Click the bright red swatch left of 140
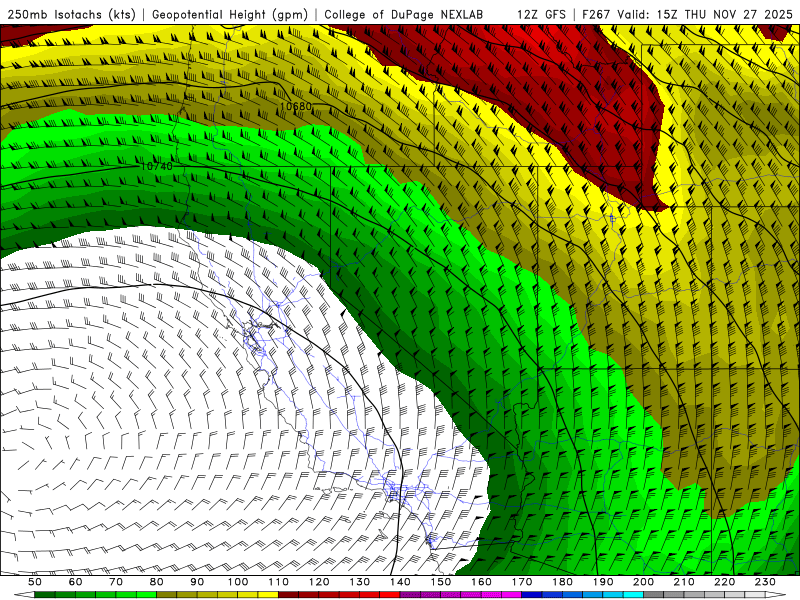 click(390, 595)
